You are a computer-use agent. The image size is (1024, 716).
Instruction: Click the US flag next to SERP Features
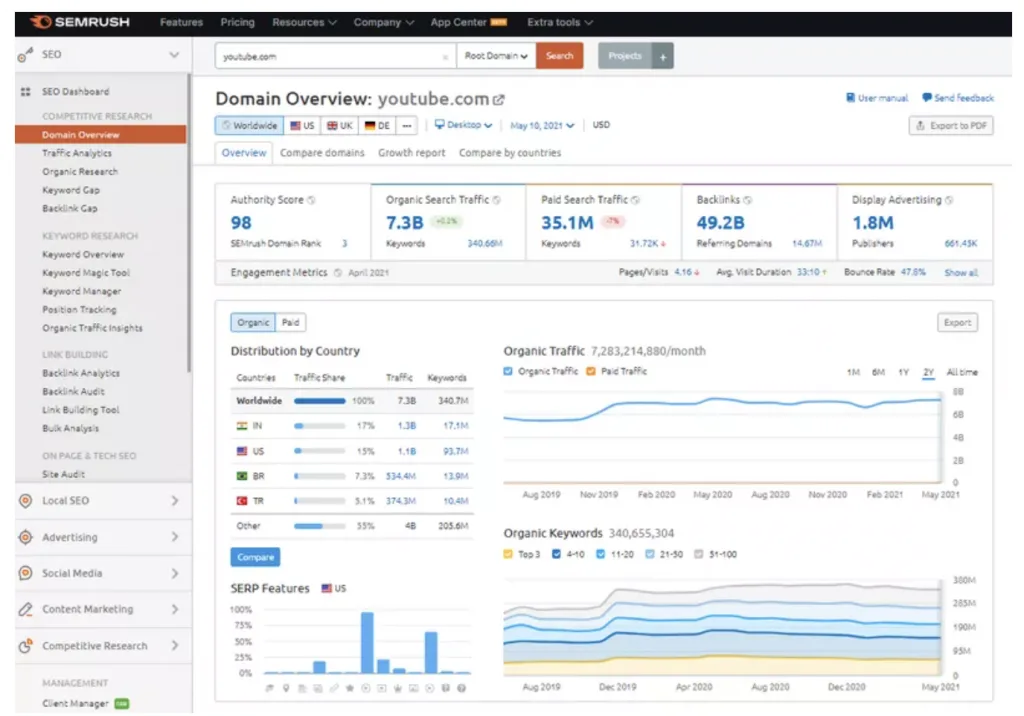pos(327,589)
